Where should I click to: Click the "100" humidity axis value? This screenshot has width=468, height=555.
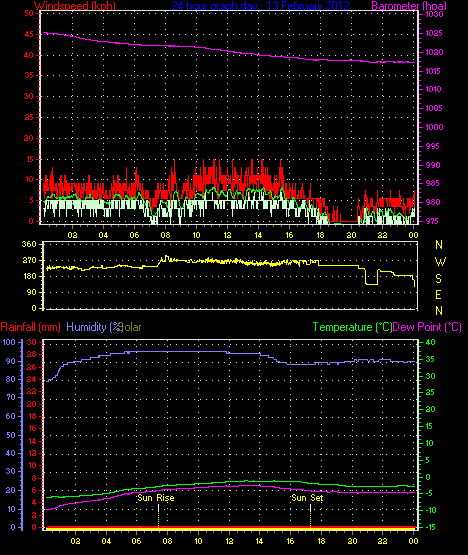coord(9,342)
